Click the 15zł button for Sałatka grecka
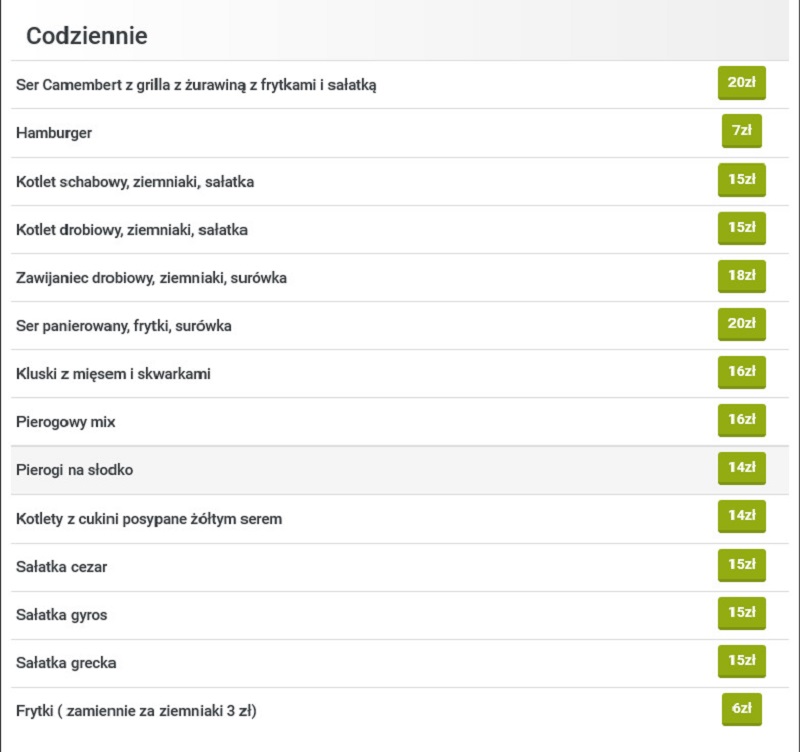 pos(741,661)
